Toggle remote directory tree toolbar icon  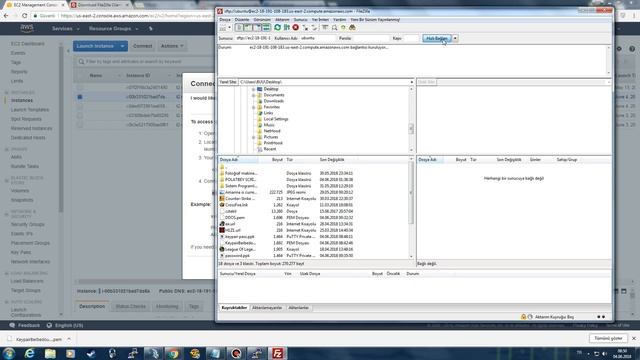[x=258, y=28]
